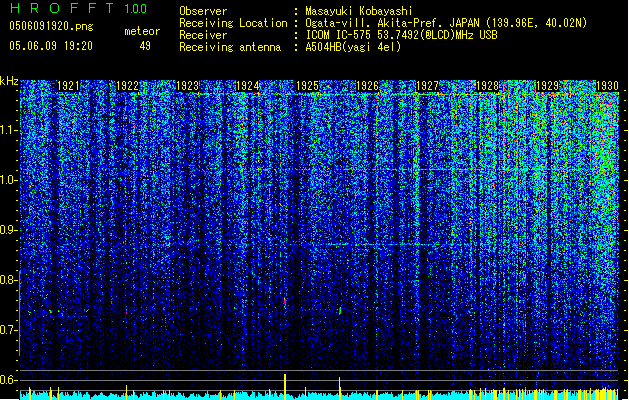The height and width of the screenshot is (400, 629).
Task: Click the kHz axis unit label
Action: point(9,81)
